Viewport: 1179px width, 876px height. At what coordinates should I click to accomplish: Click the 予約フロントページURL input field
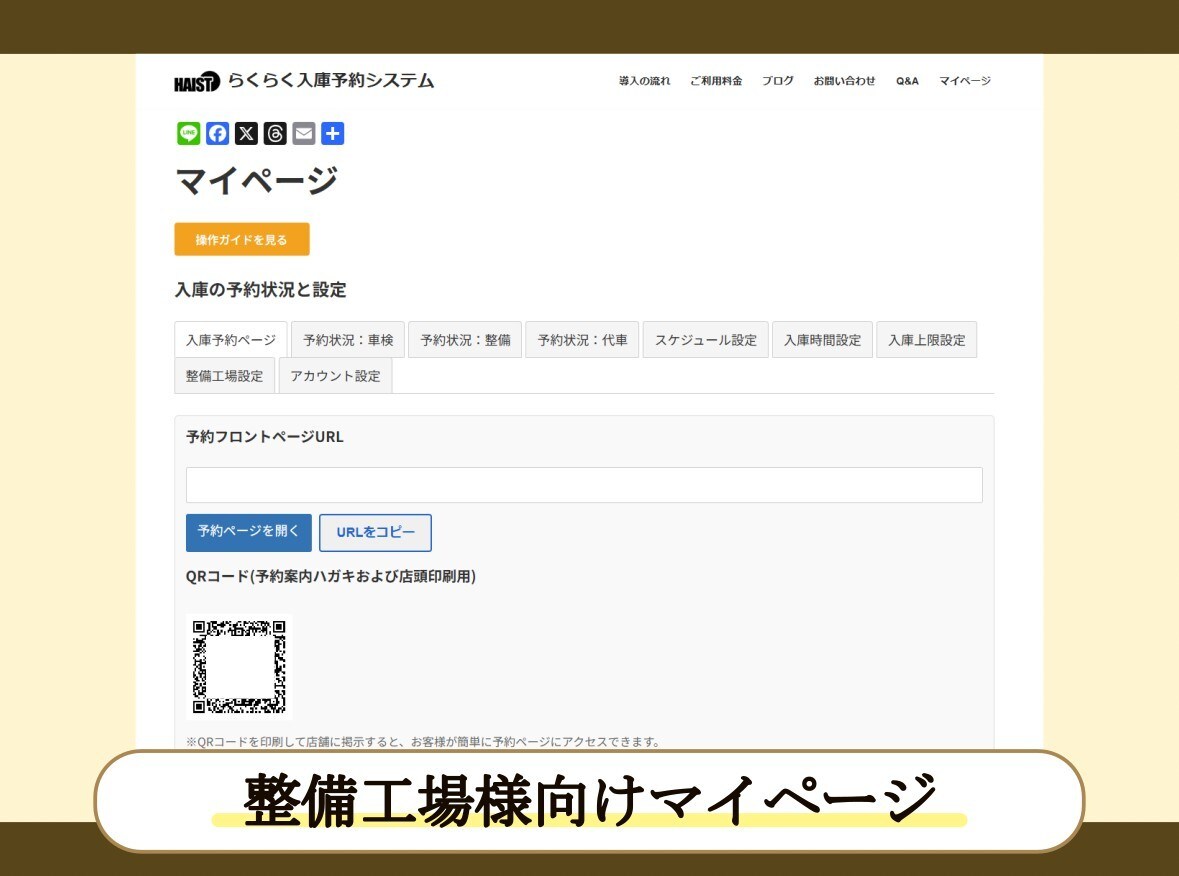point(584,485)
